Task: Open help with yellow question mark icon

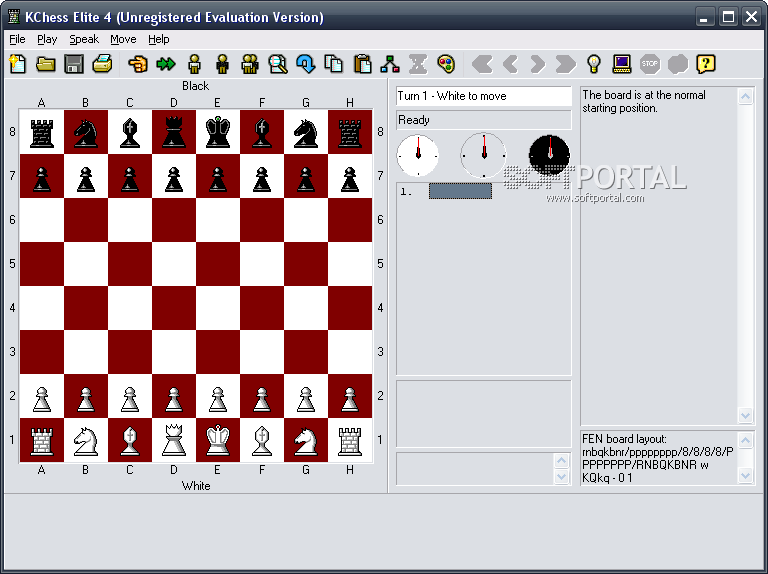Action: (706, 64)
